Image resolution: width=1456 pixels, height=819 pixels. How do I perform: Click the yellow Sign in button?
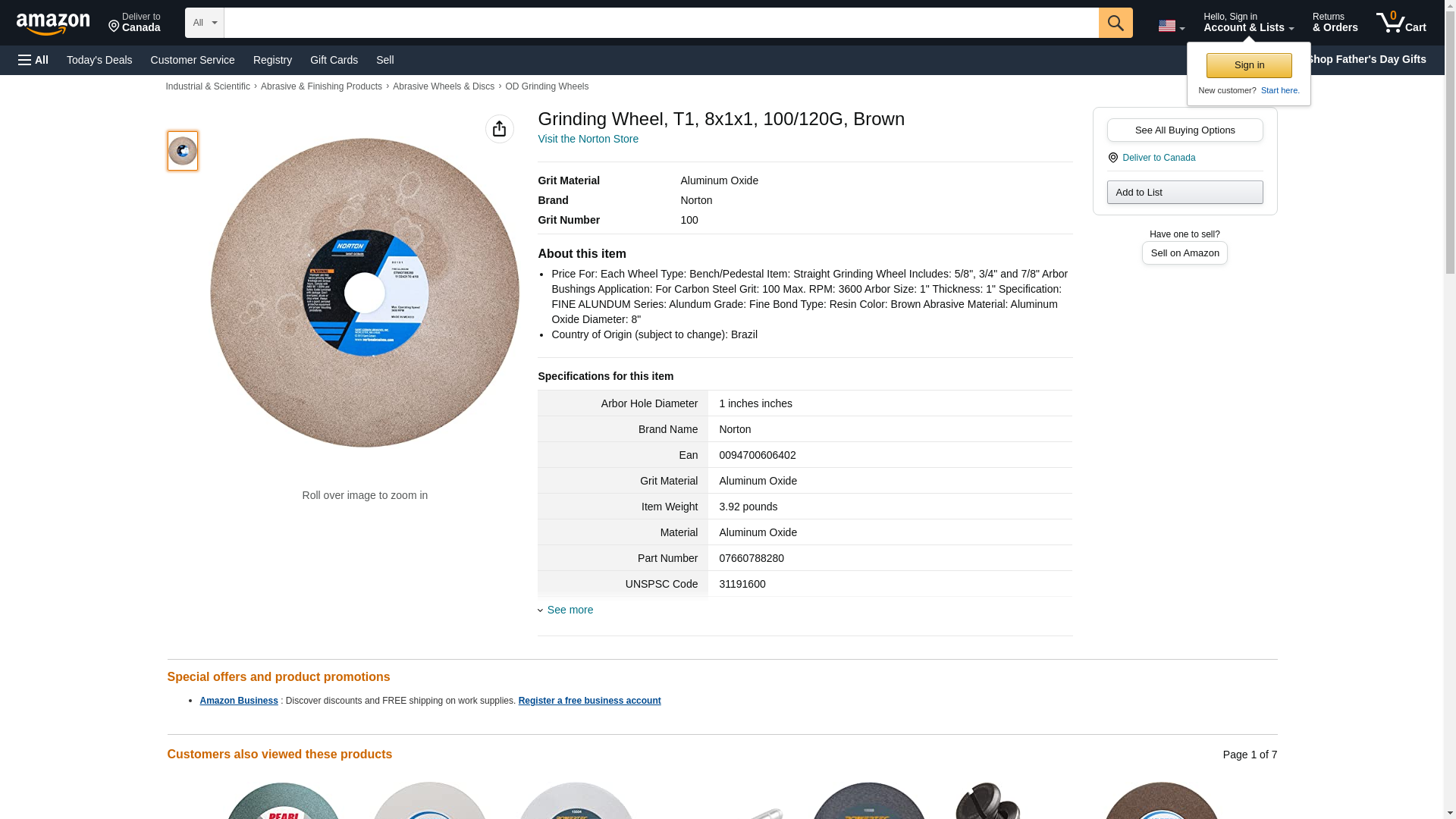click(1248, 65)
